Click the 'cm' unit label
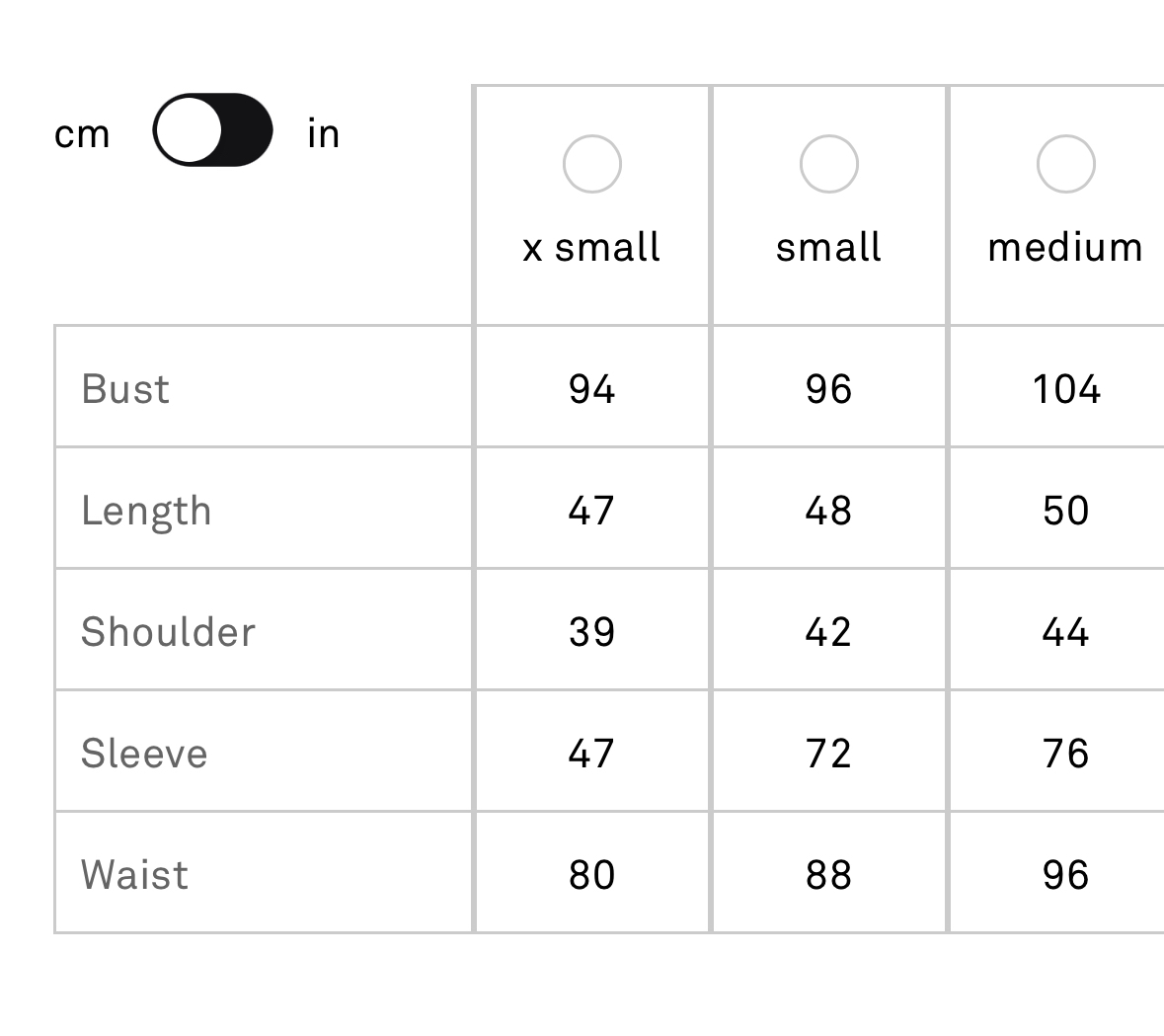This screenshot has width=1164, height=1036. click(82, 134)
